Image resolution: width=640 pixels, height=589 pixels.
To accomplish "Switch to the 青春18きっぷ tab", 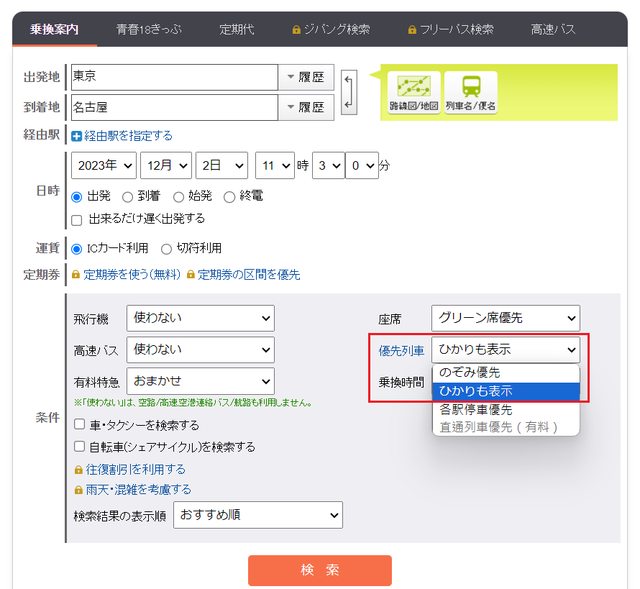I will click(148, 30).
